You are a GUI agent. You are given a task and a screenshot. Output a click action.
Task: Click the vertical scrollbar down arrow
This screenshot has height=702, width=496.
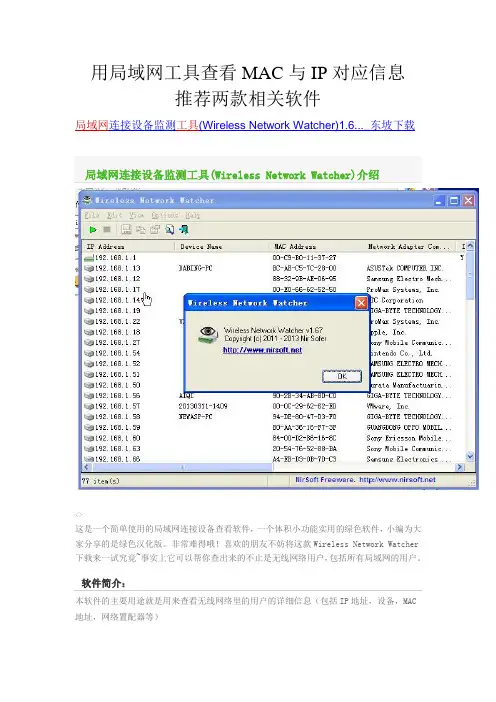(470, 457)
